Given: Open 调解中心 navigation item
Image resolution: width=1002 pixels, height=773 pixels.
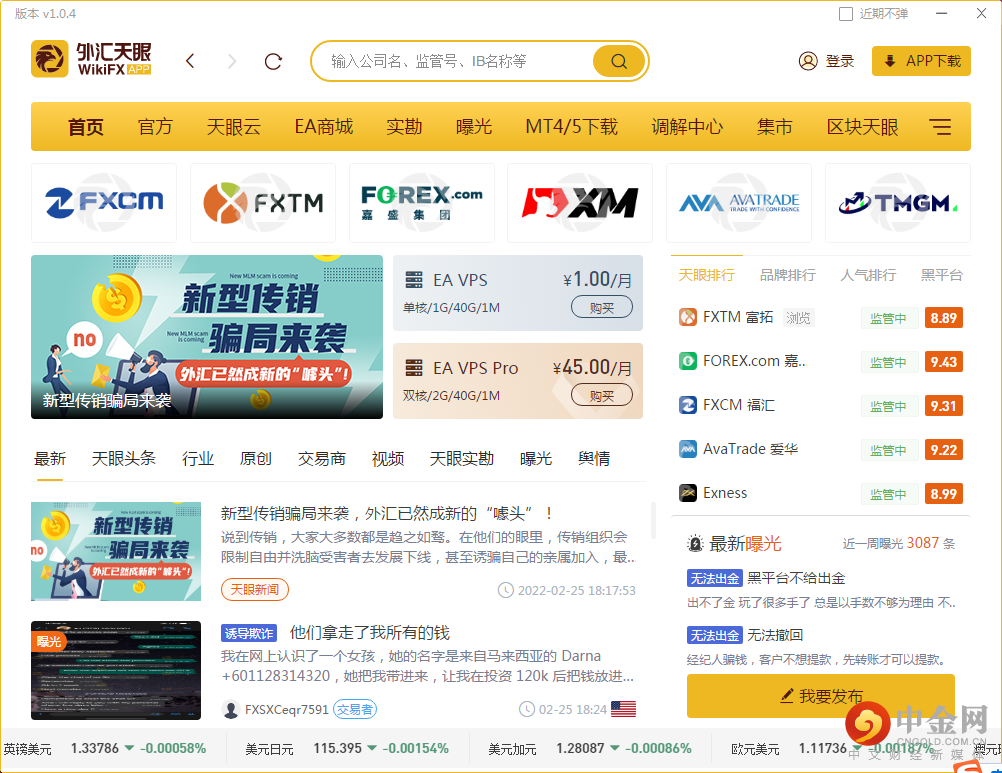Looking at the screenshot, I should click(687, 126).
